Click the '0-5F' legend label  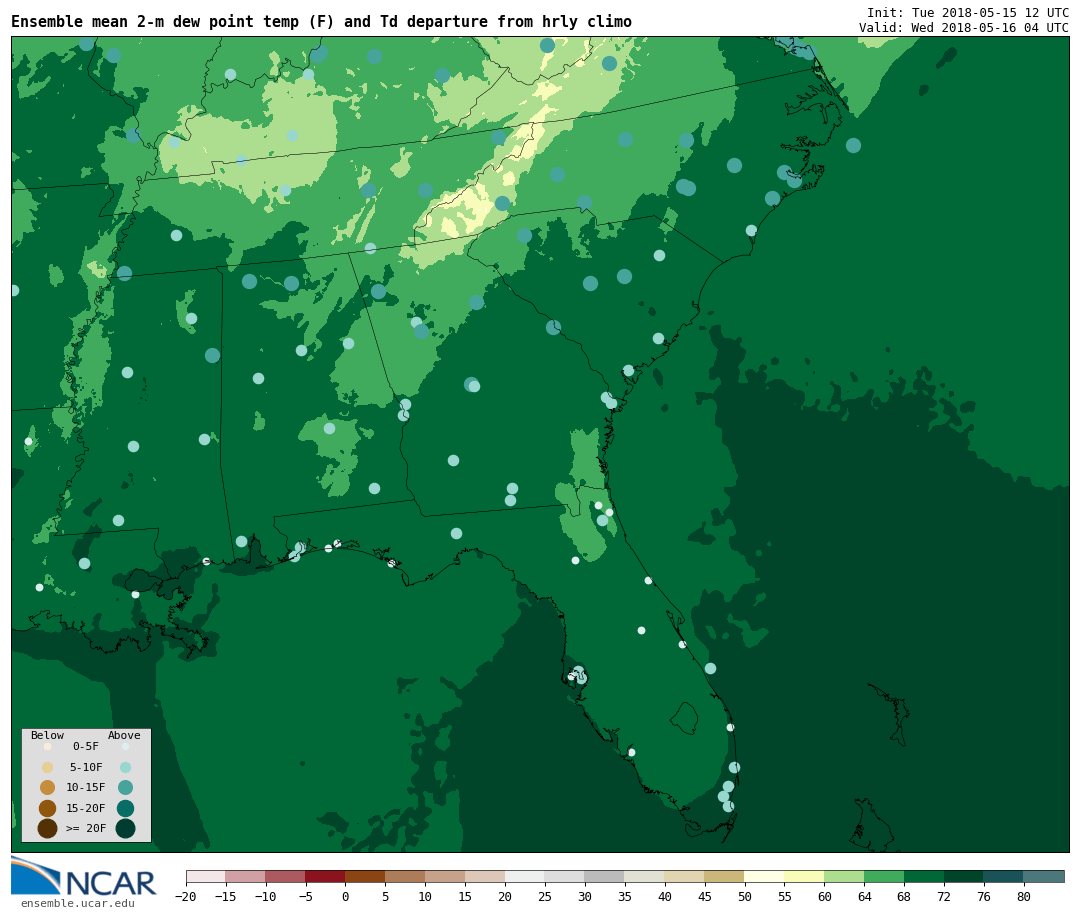[86, 746]
